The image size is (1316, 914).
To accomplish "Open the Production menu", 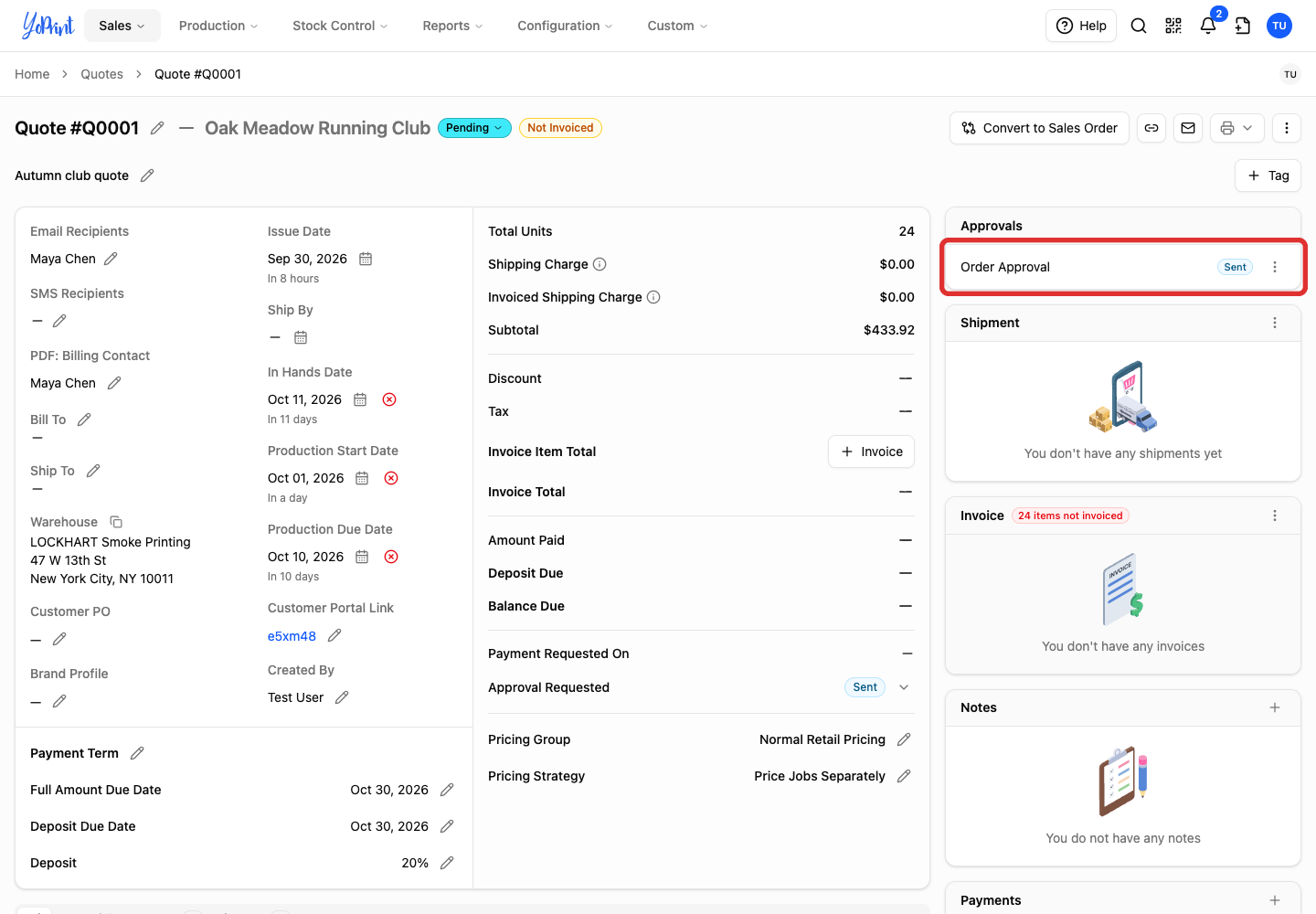I will pos(218,26).
